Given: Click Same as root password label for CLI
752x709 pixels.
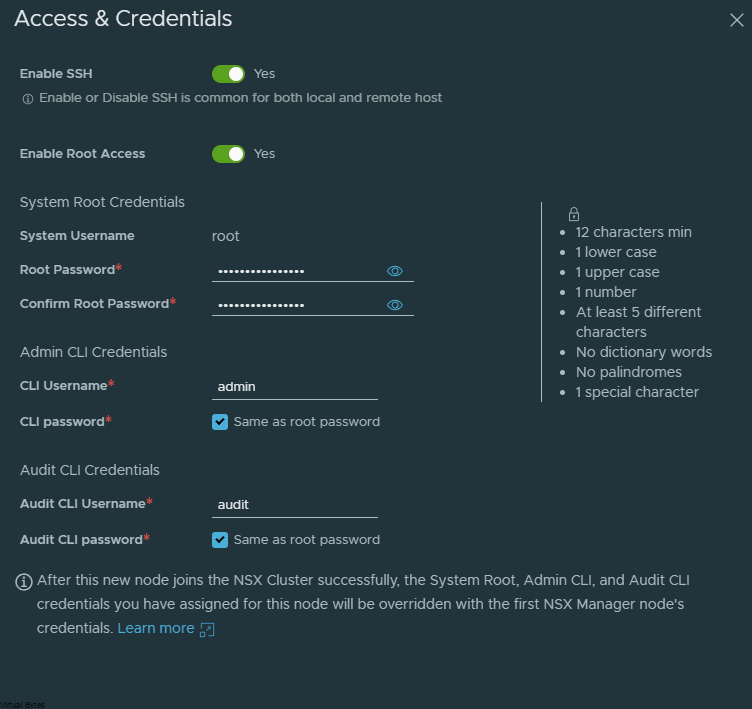Looking at the screenshot, I should click(x=306, y=422).
